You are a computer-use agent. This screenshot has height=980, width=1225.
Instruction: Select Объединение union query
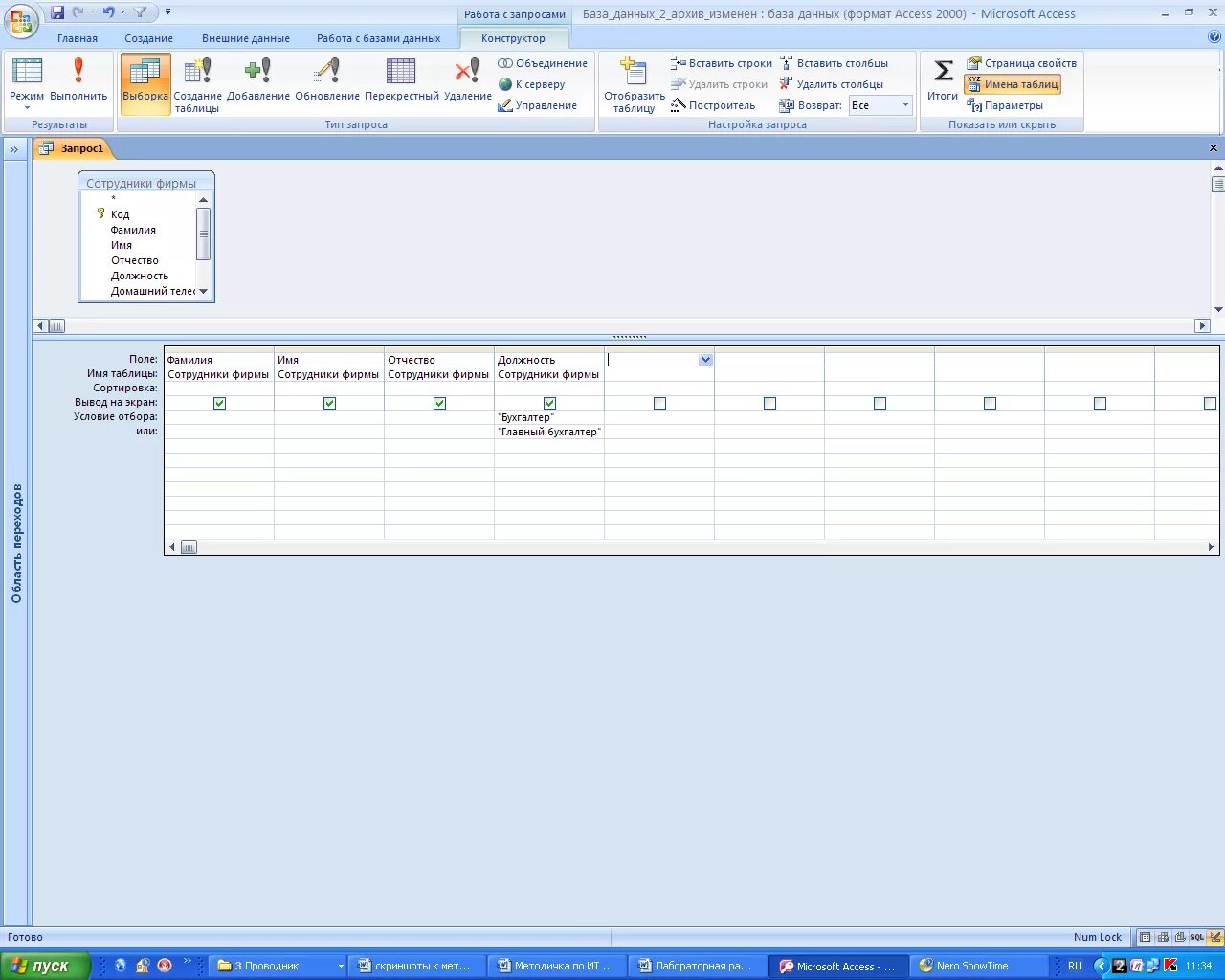click(543, 63)
